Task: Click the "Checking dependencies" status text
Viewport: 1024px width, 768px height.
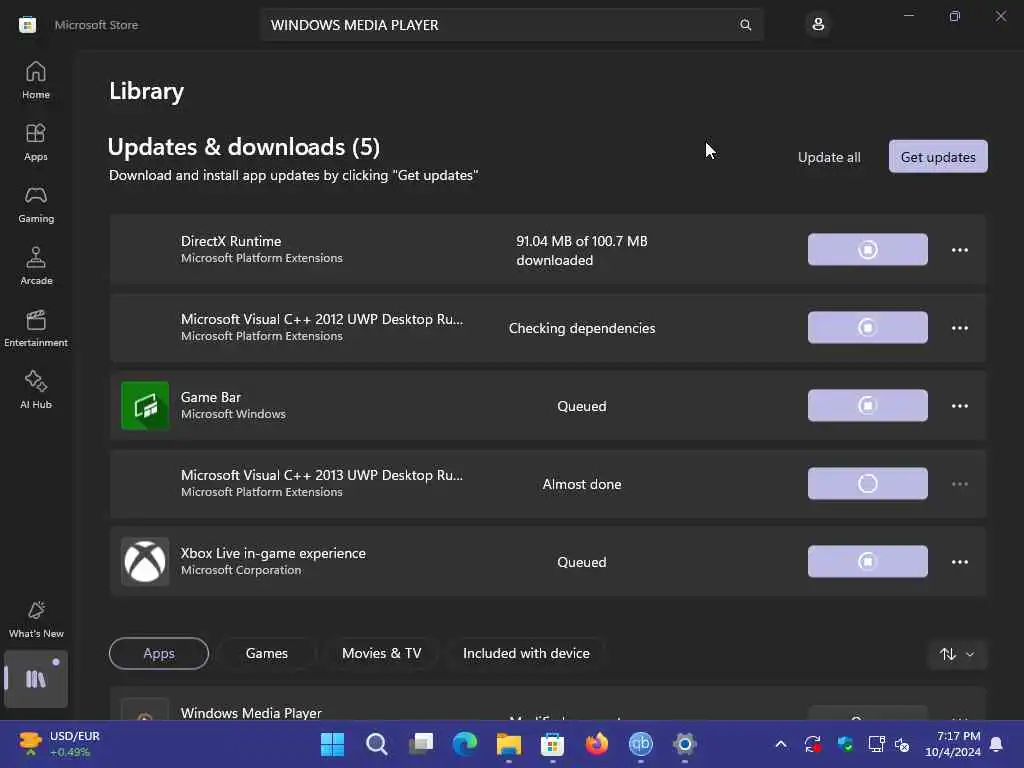Action: click(582, 328)
